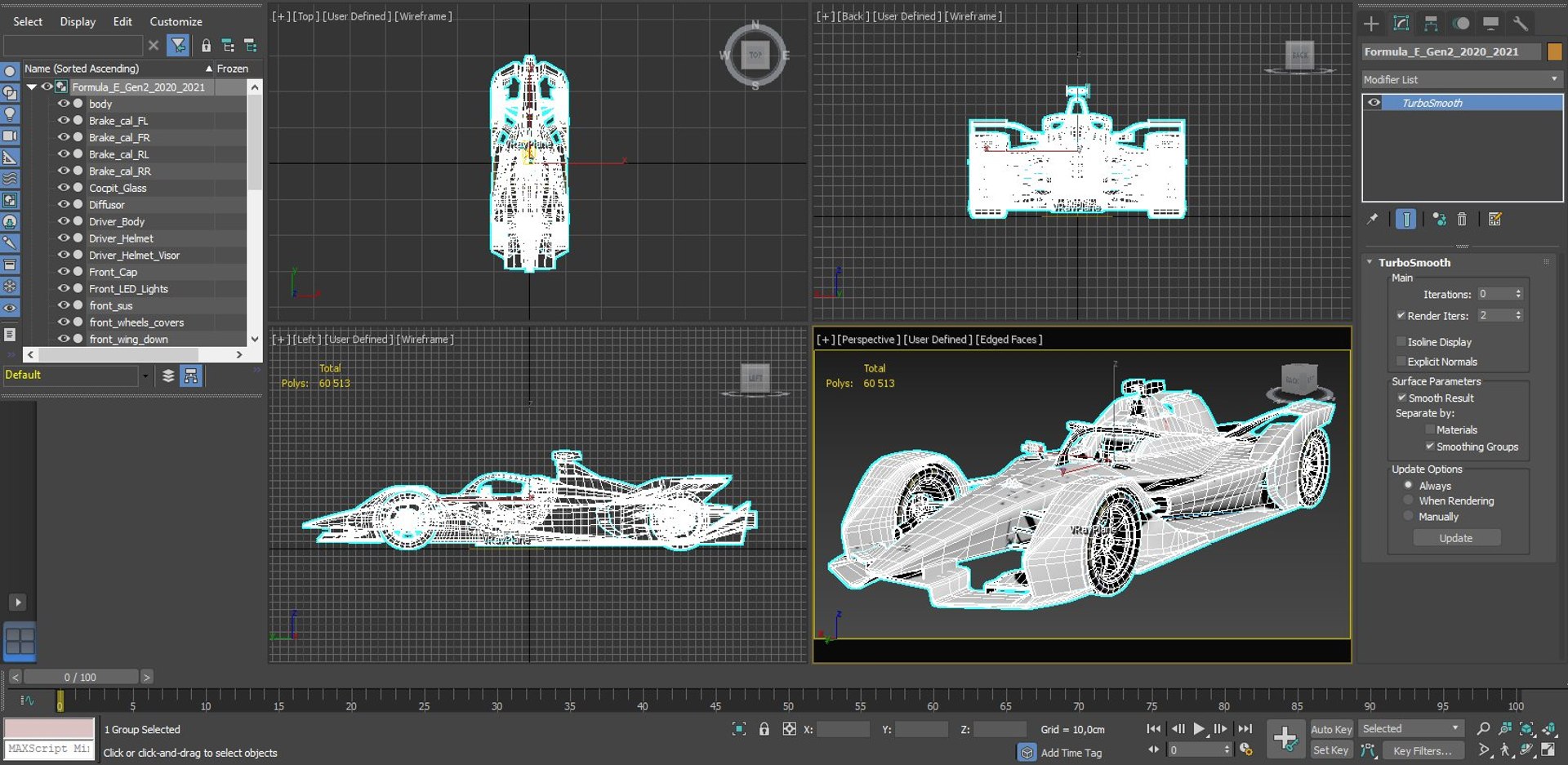Enable Explicit Normals checkbox

pyautogui.click(x=1401, y=361)
